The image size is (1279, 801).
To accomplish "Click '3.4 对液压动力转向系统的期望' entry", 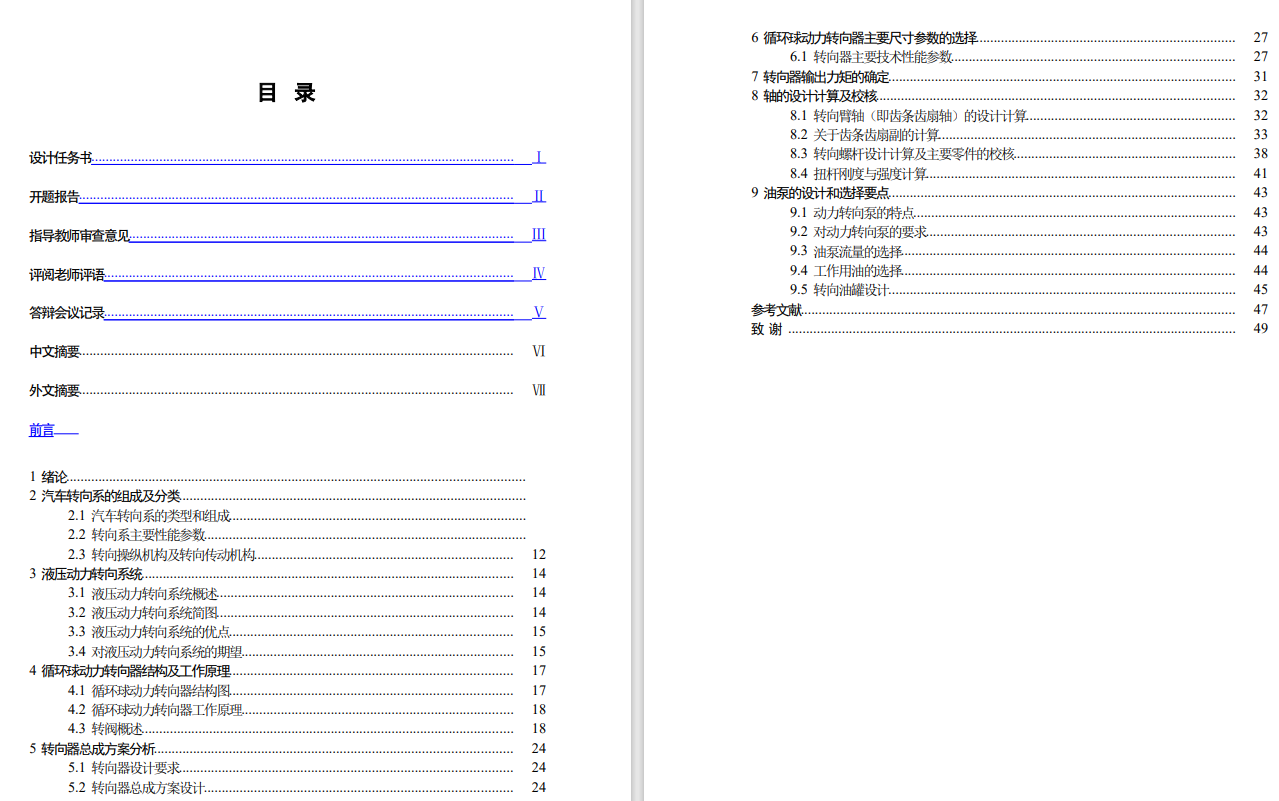I will point(307,652).
